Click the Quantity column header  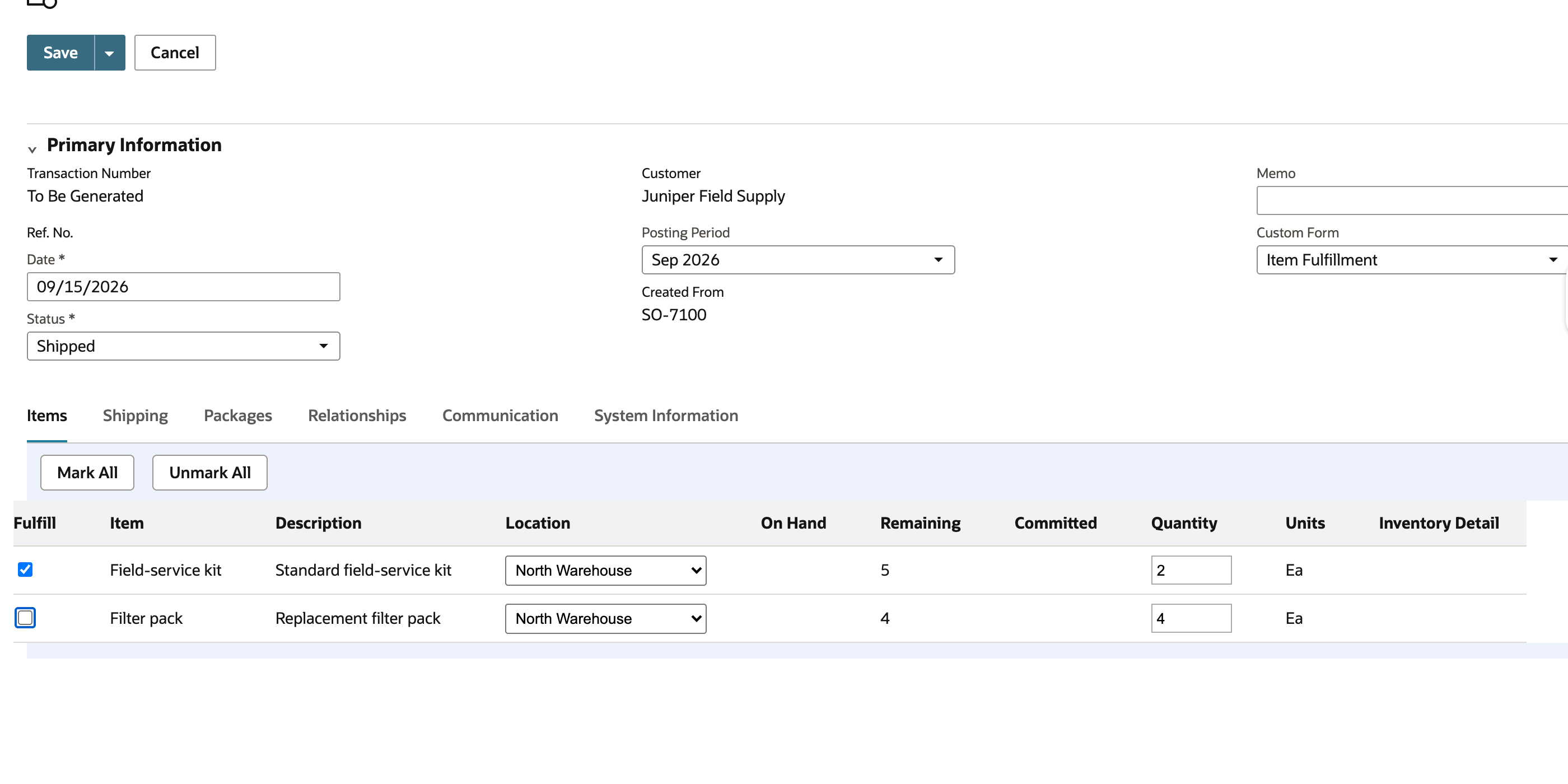coord(1184,524)
